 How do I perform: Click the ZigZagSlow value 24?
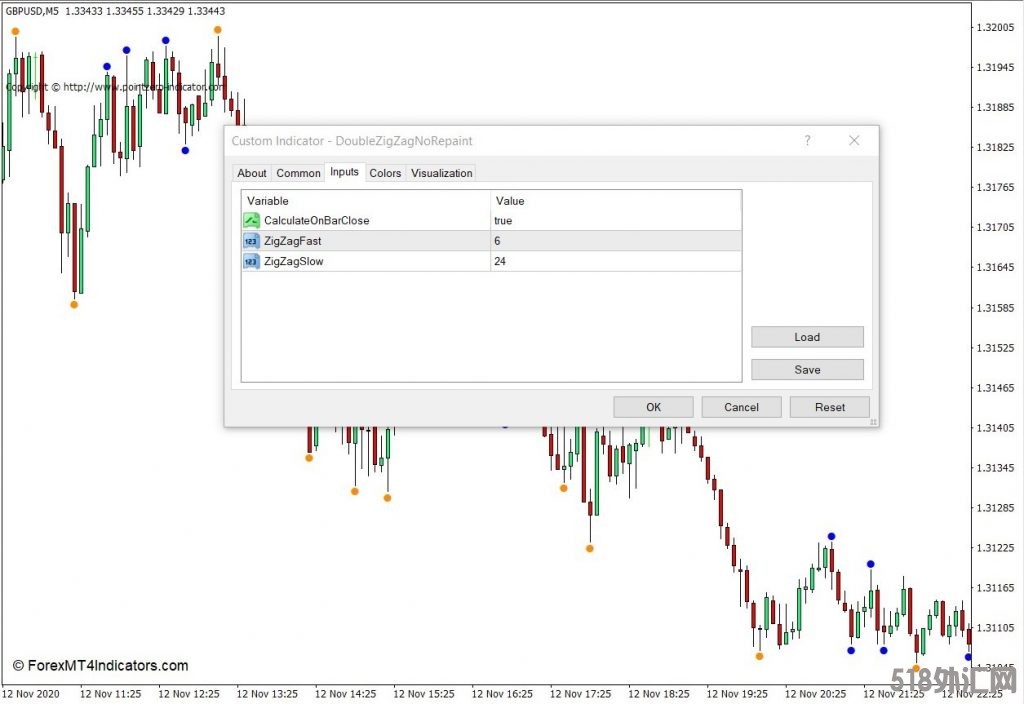click(x=616, y=261)
